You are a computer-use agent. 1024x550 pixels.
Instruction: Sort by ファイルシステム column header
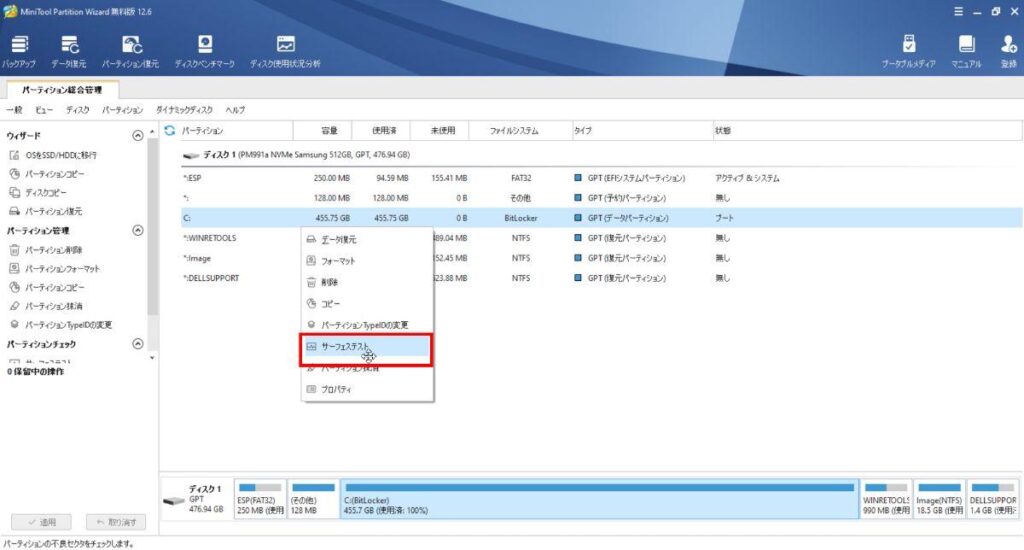[520, 131]
